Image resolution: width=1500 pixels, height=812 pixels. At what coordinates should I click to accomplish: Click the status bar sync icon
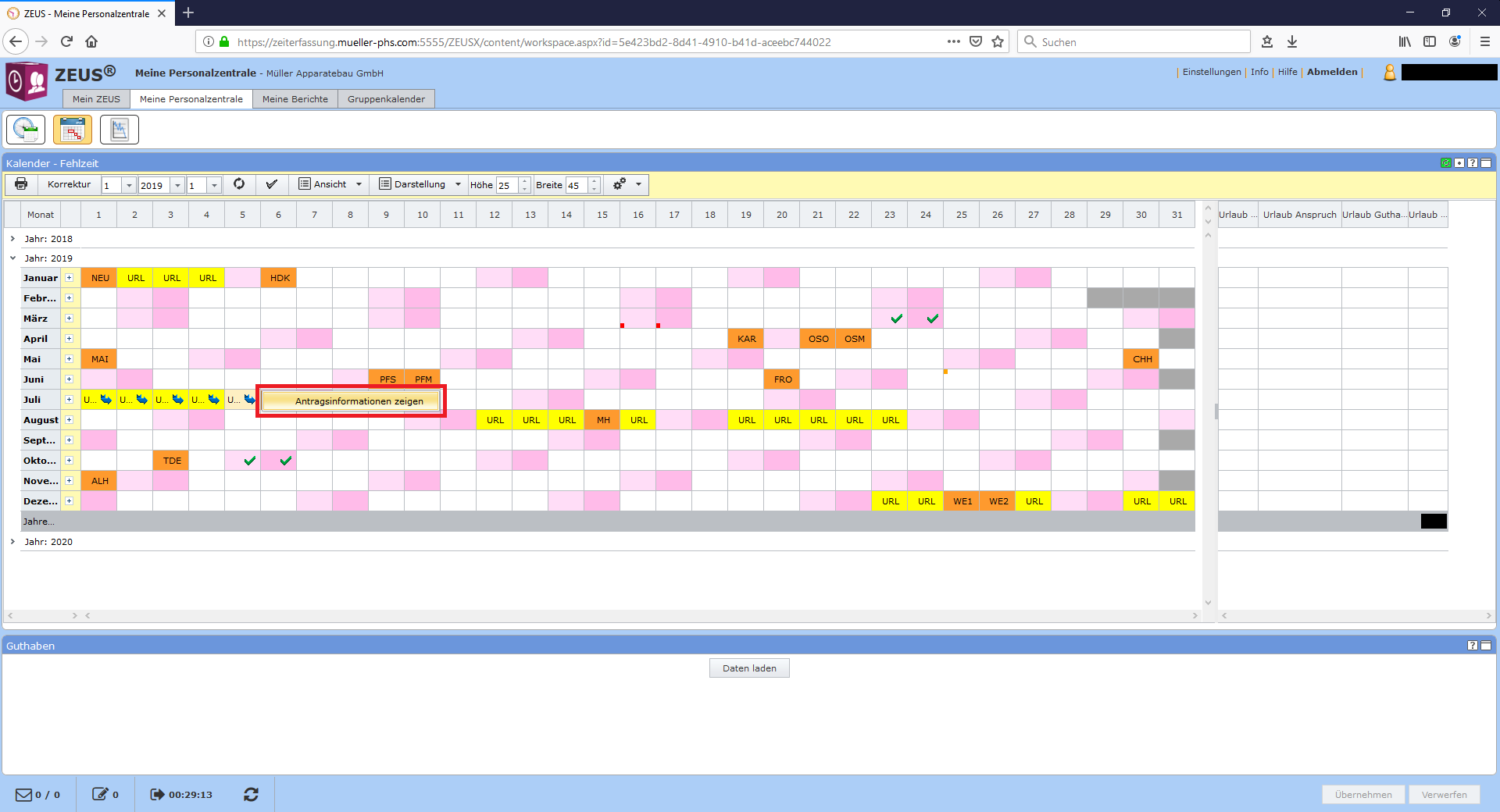pyautogui.click(x=251, y=795)
